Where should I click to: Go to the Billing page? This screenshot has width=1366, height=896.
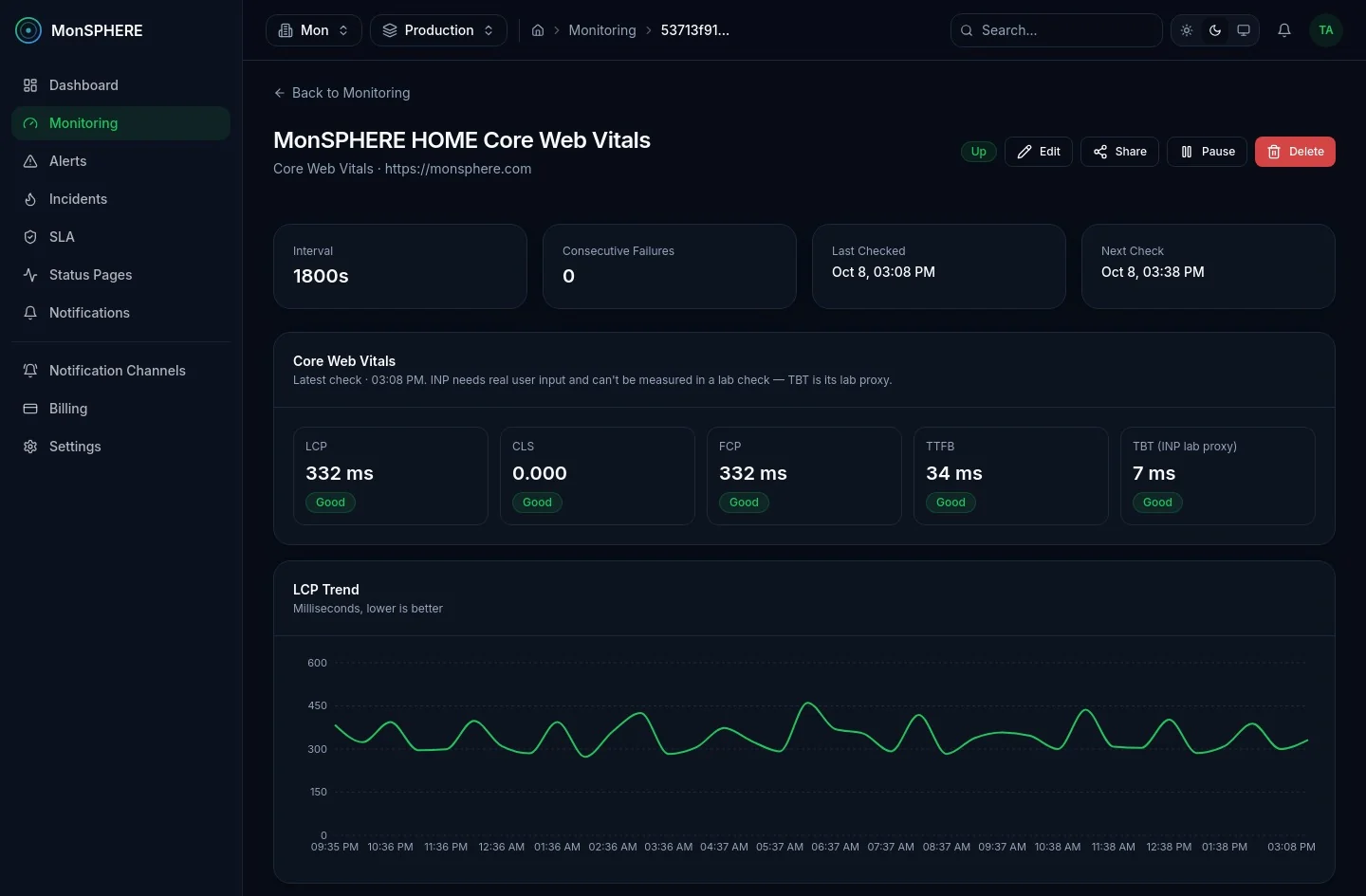(x=120, y=409)
